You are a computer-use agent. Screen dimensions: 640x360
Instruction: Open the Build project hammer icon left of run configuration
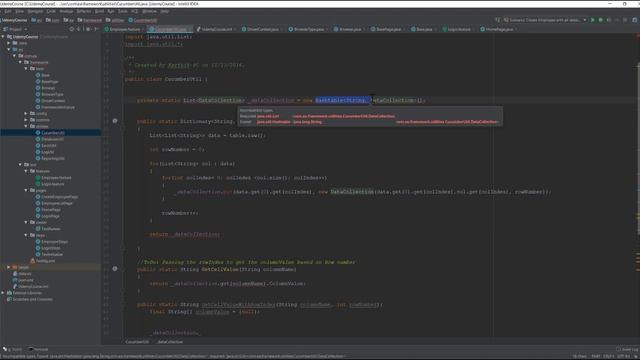tap(497, 20)
